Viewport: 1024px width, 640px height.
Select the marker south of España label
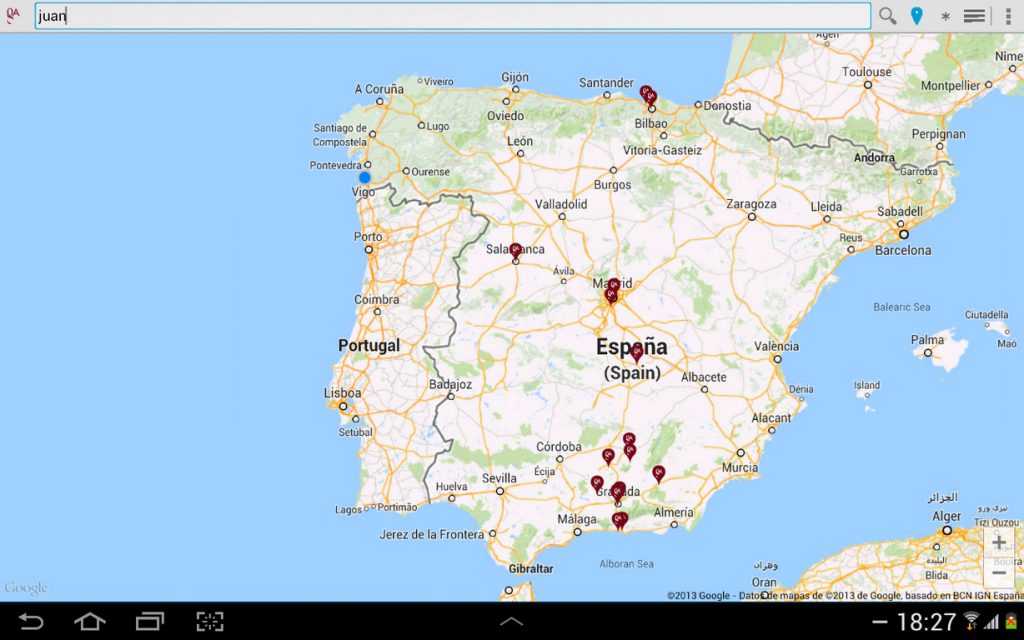636,351
